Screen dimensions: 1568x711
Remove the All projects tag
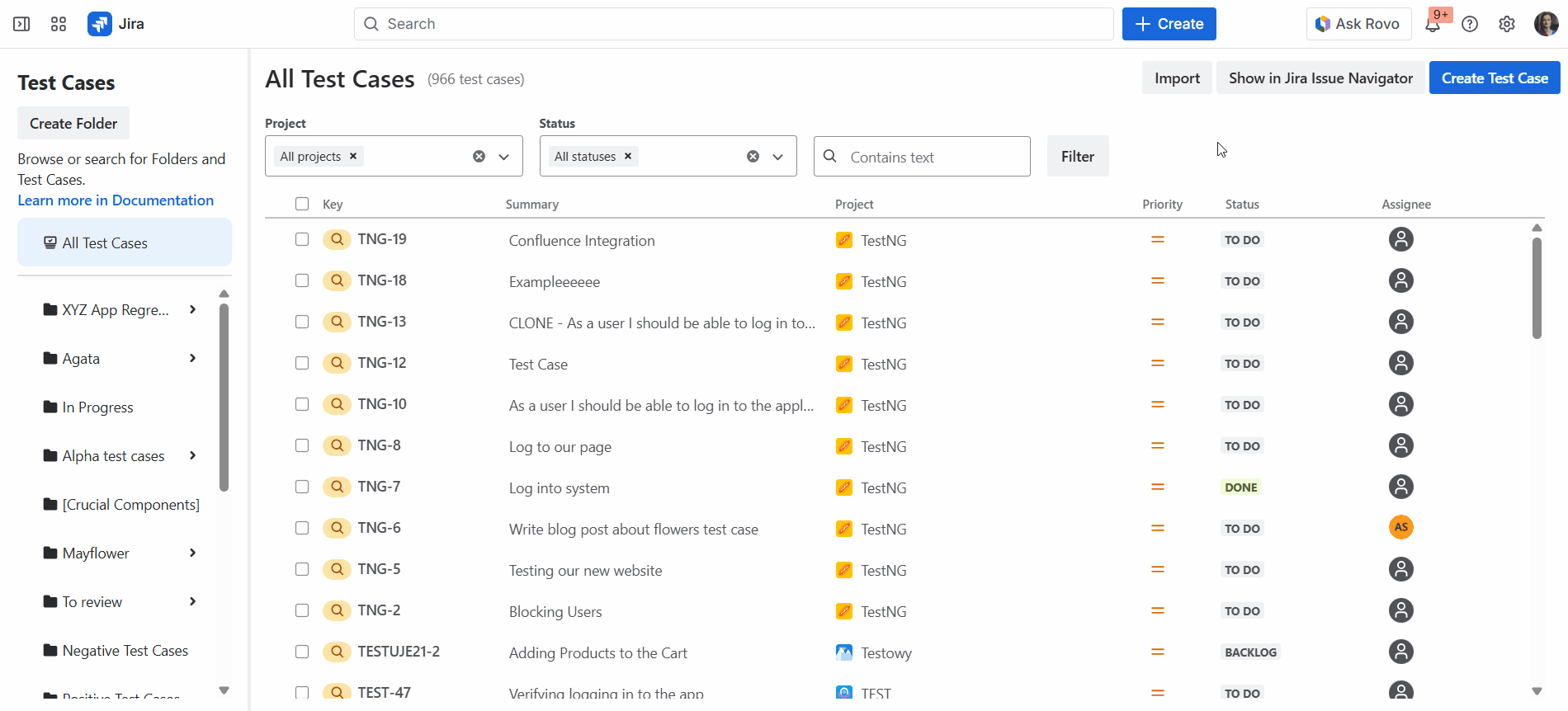pos(353,156)
